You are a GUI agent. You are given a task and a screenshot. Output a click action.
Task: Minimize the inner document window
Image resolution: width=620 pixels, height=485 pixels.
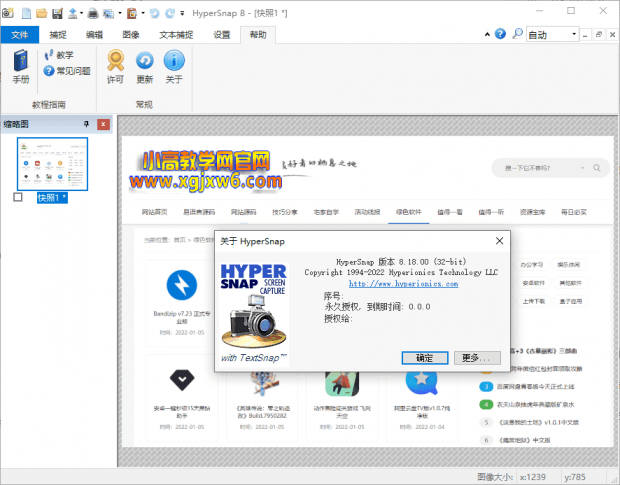tap(585, 35)
